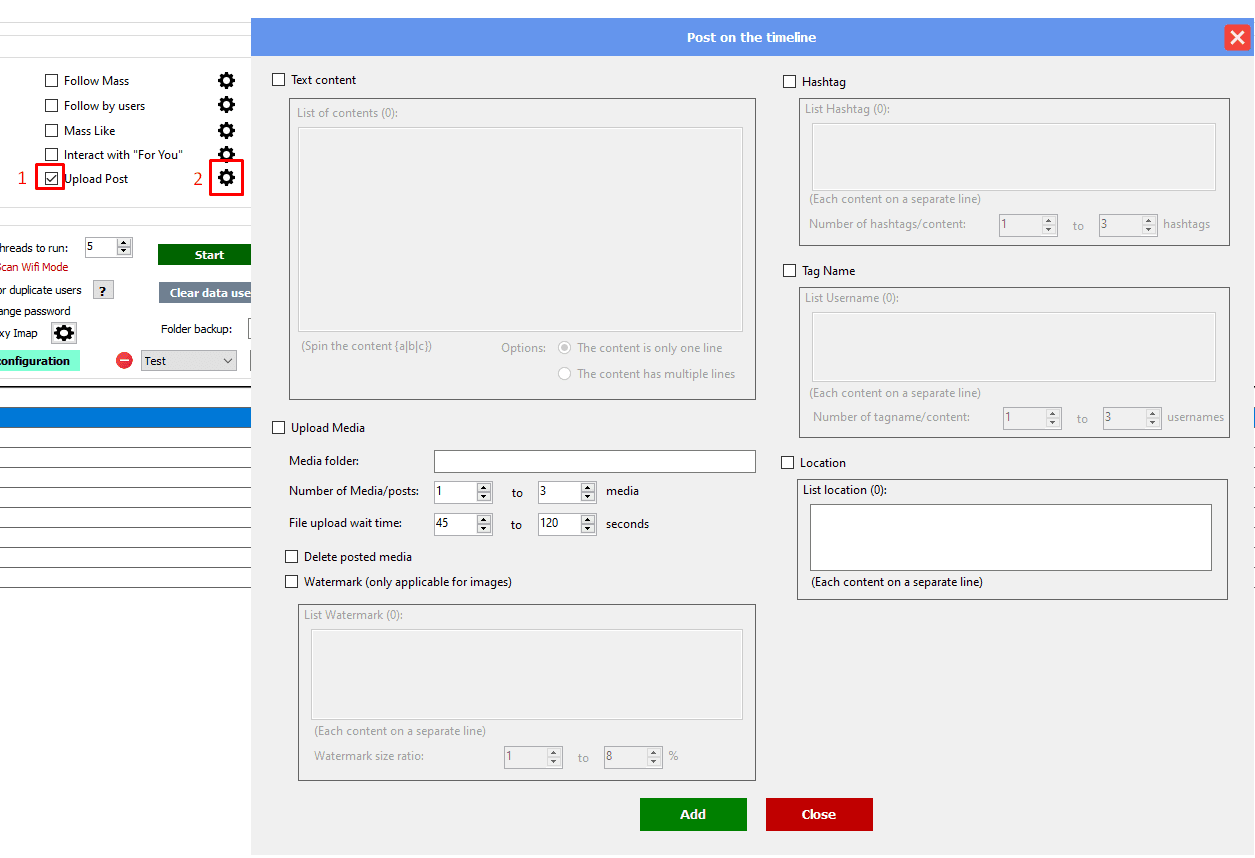Open settings gear next to Imap

(x=64, y=333)
